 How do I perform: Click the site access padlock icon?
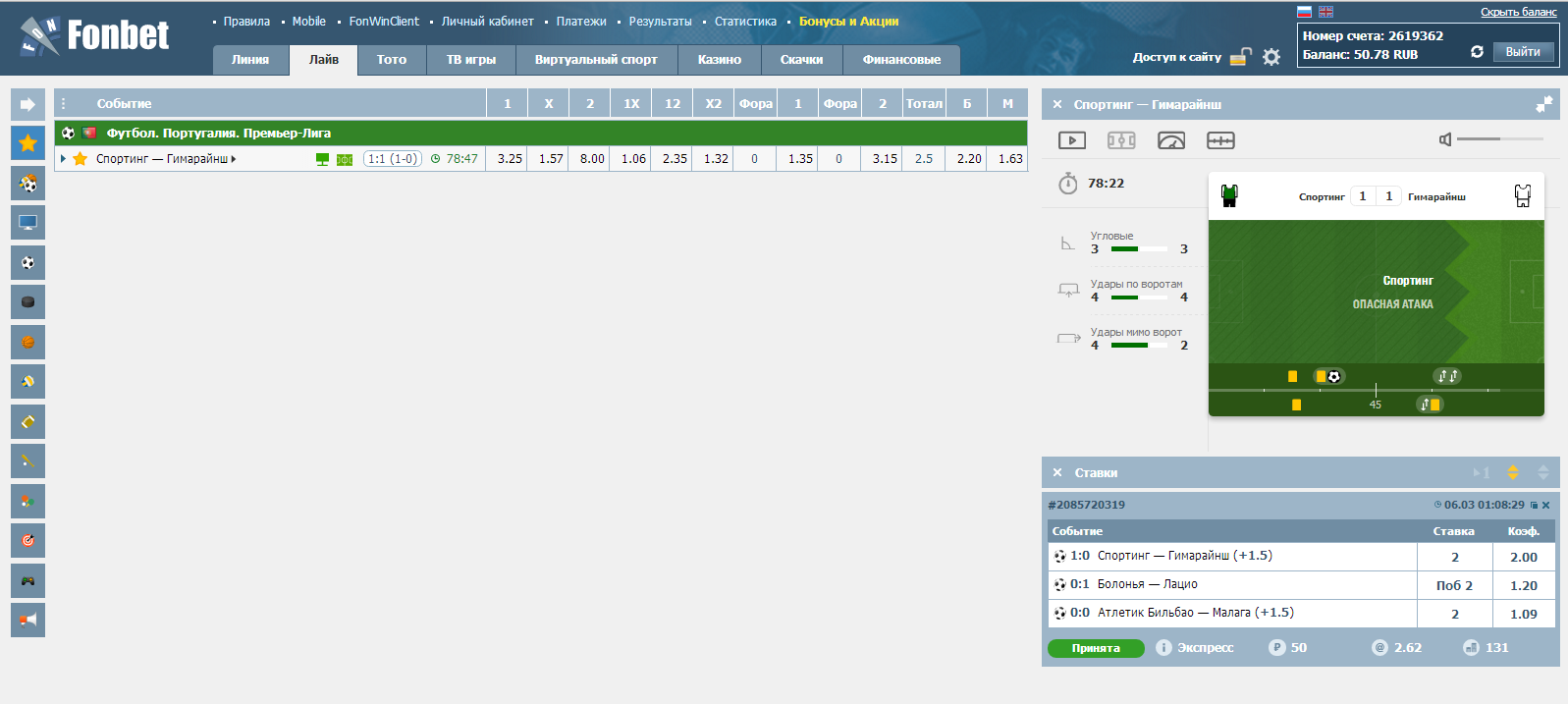coord(1241,57)
